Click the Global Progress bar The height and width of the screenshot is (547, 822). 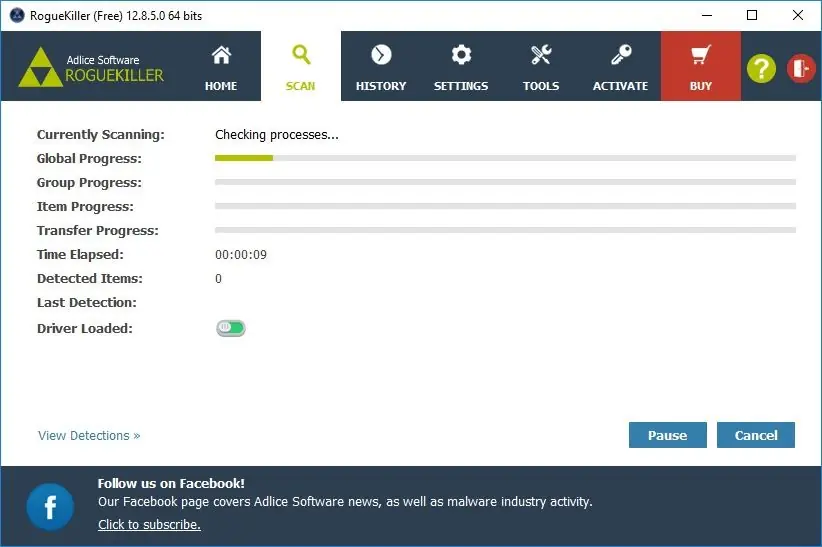coord(505,158)
